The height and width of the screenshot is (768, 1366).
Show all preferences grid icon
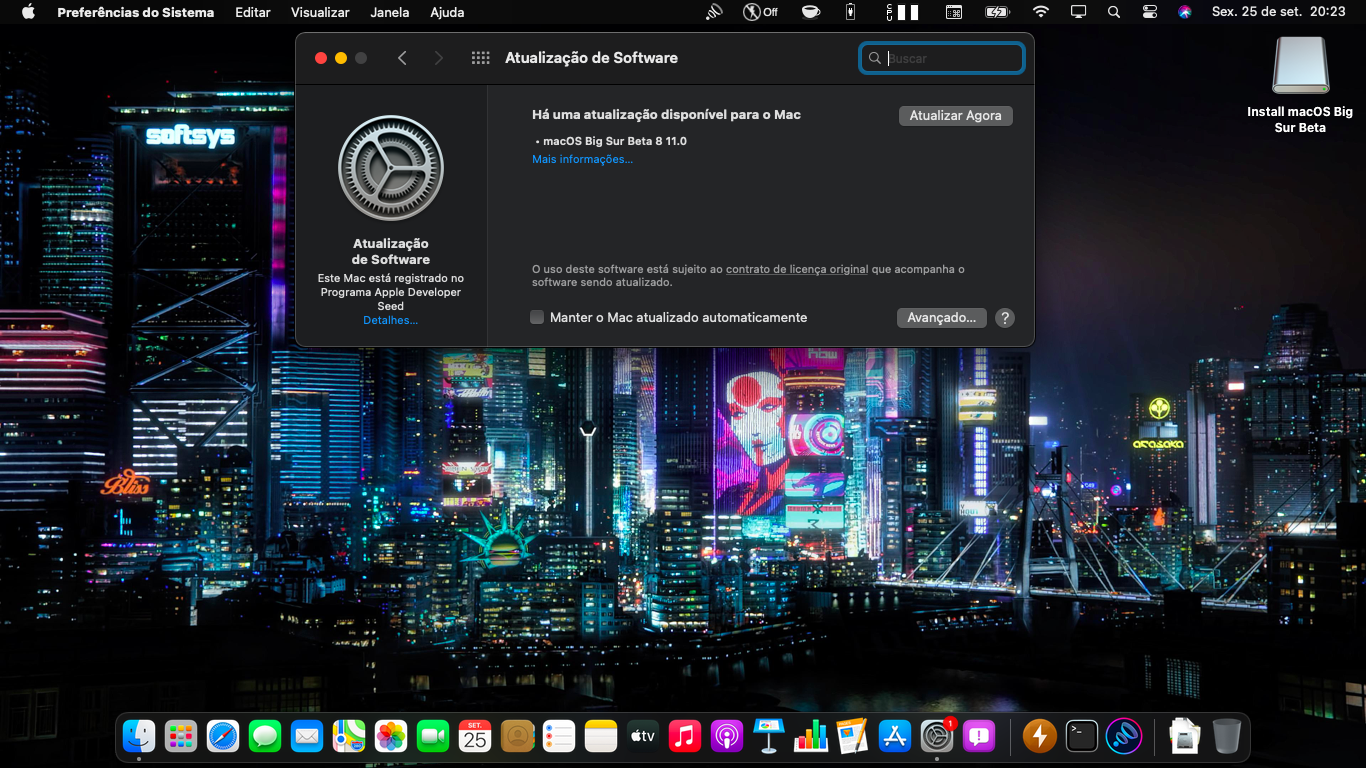coord(480,58)
